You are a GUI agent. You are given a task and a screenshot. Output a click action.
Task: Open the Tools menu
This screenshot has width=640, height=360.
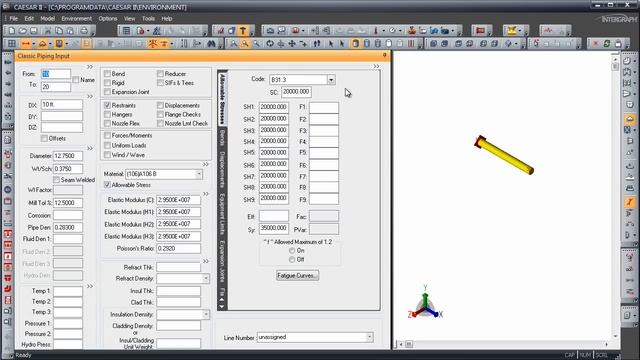coord(148,18)
